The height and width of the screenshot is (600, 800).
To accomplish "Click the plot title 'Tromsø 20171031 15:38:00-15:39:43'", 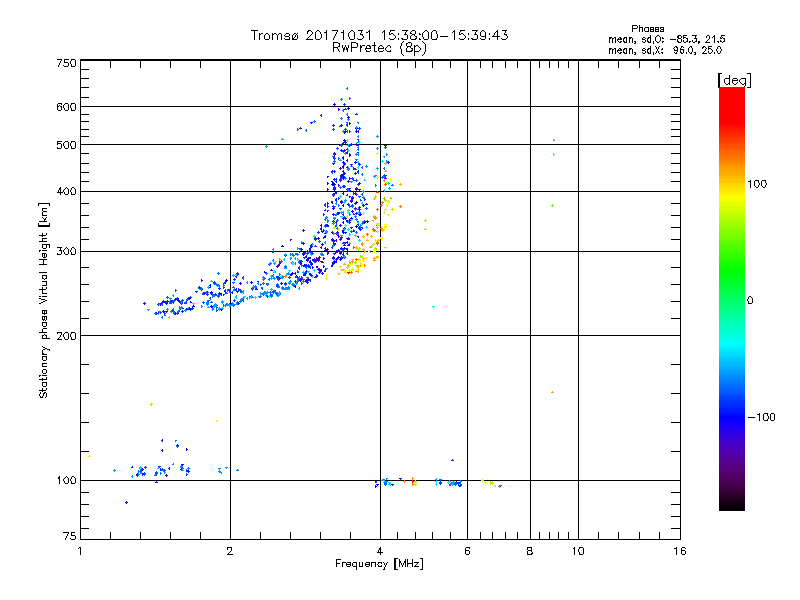I will [x=379, y=35].
